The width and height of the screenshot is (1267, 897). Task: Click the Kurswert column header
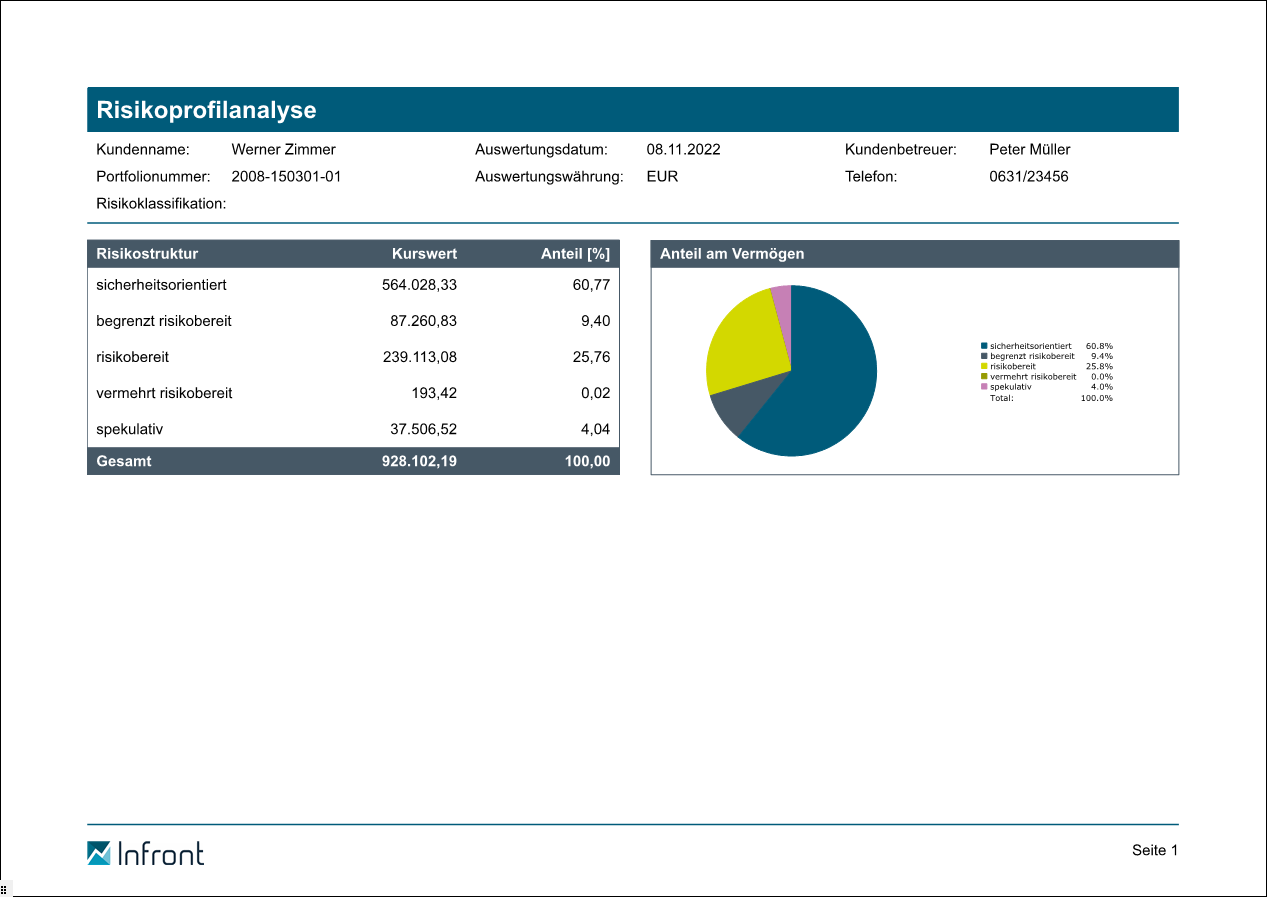(424, 254)
